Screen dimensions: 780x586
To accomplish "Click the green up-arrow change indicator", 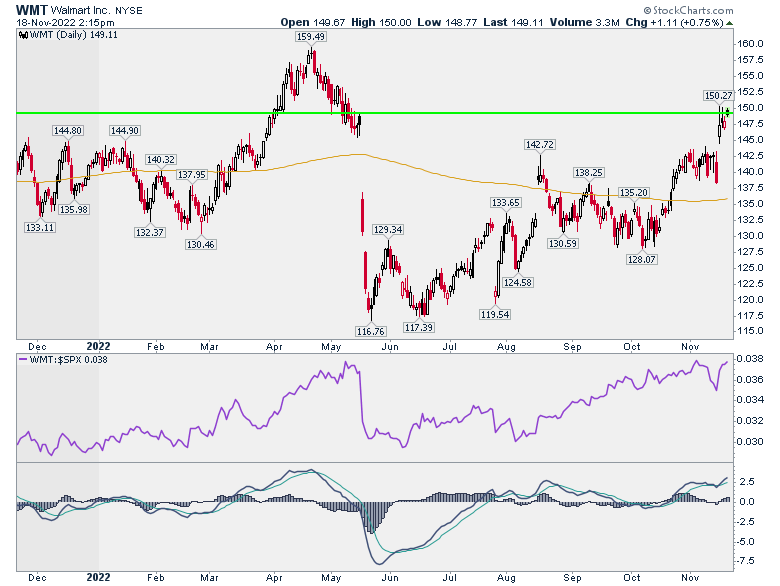I will coord(729,23).
